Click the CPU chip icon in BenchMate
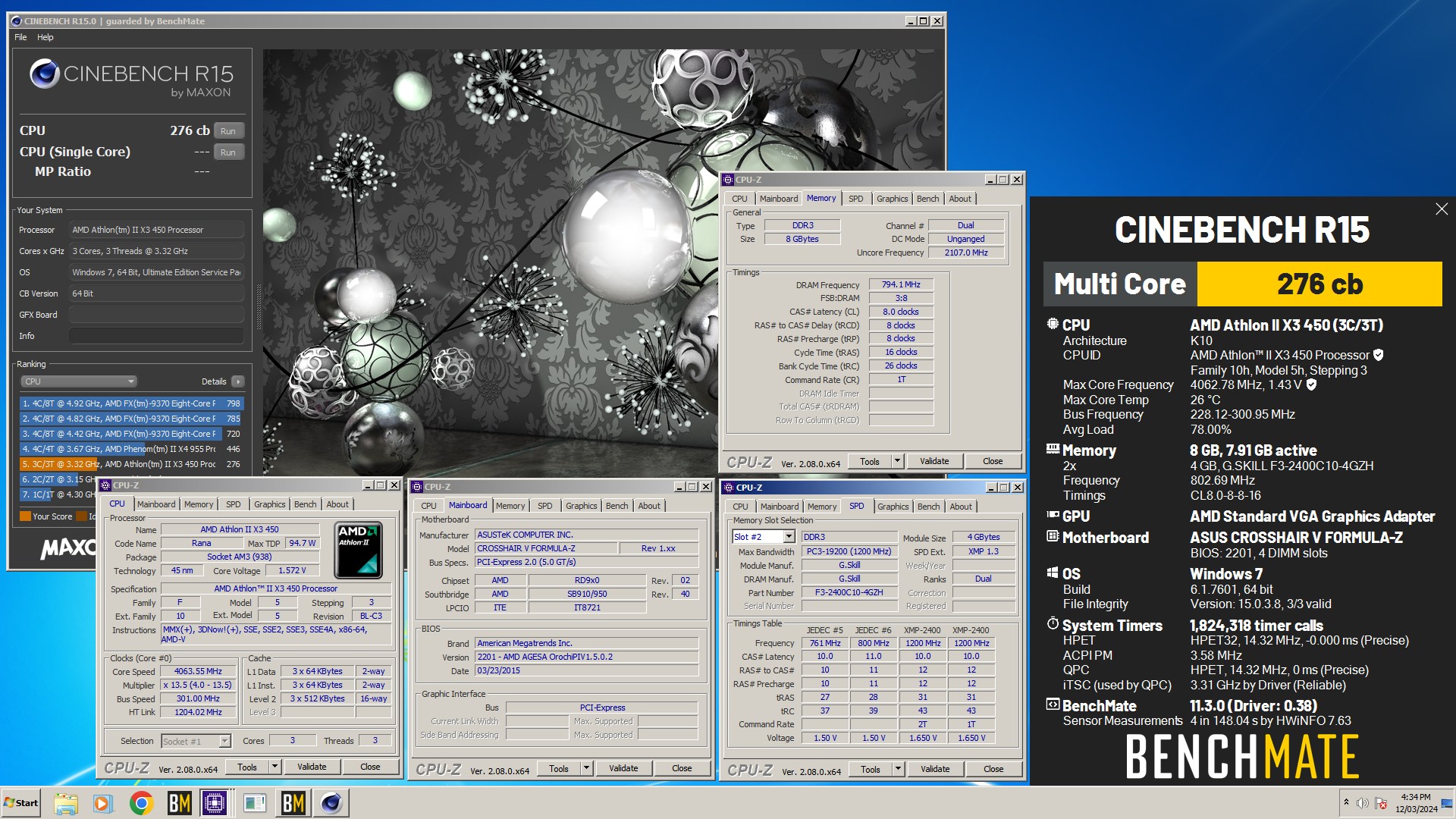 (x=1053, y=324)
